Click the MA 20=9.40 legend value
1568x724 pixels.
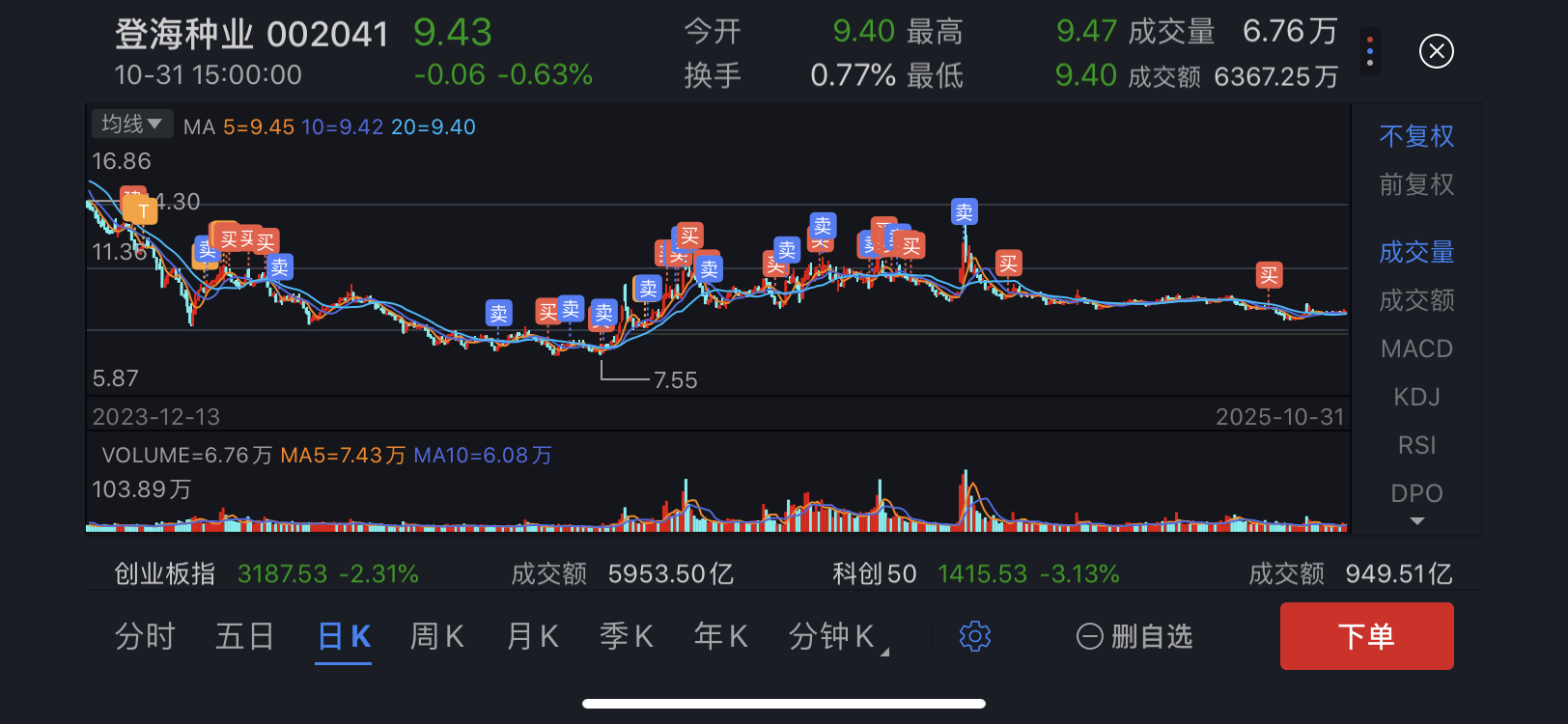tap(433, 126)
